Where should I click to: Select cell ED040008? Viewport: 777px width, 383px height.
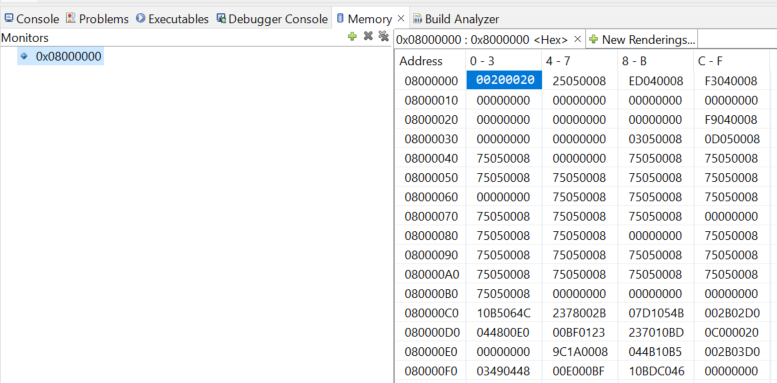pos(655,81)
